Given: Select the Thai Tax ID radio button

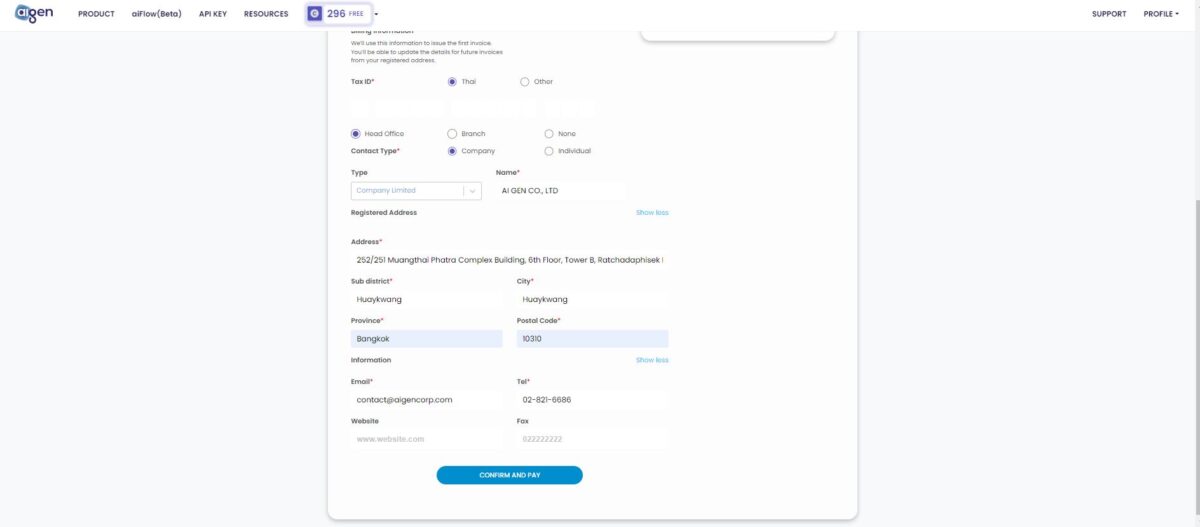Looking at the screenshot, I should 452,82.
